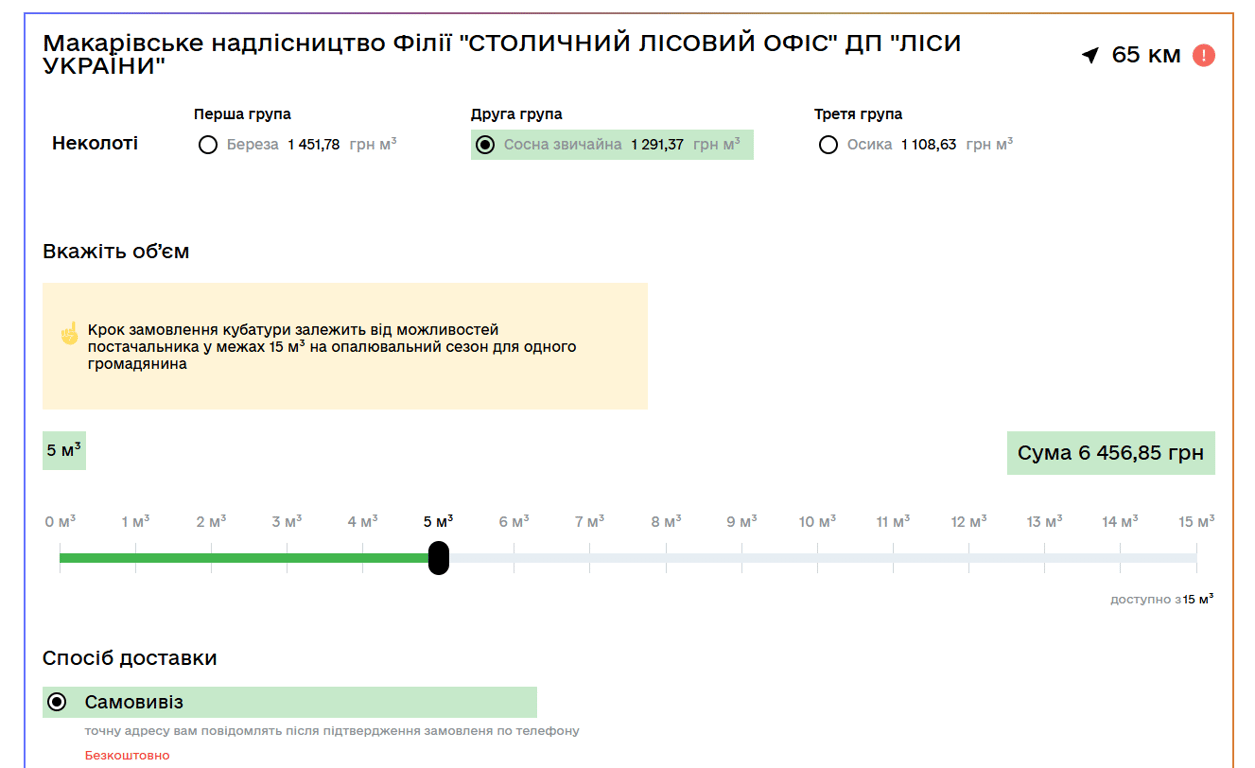Click the 1 м³ slider mark
Viewport: 1255px width, 768px height.
(136, 522)
